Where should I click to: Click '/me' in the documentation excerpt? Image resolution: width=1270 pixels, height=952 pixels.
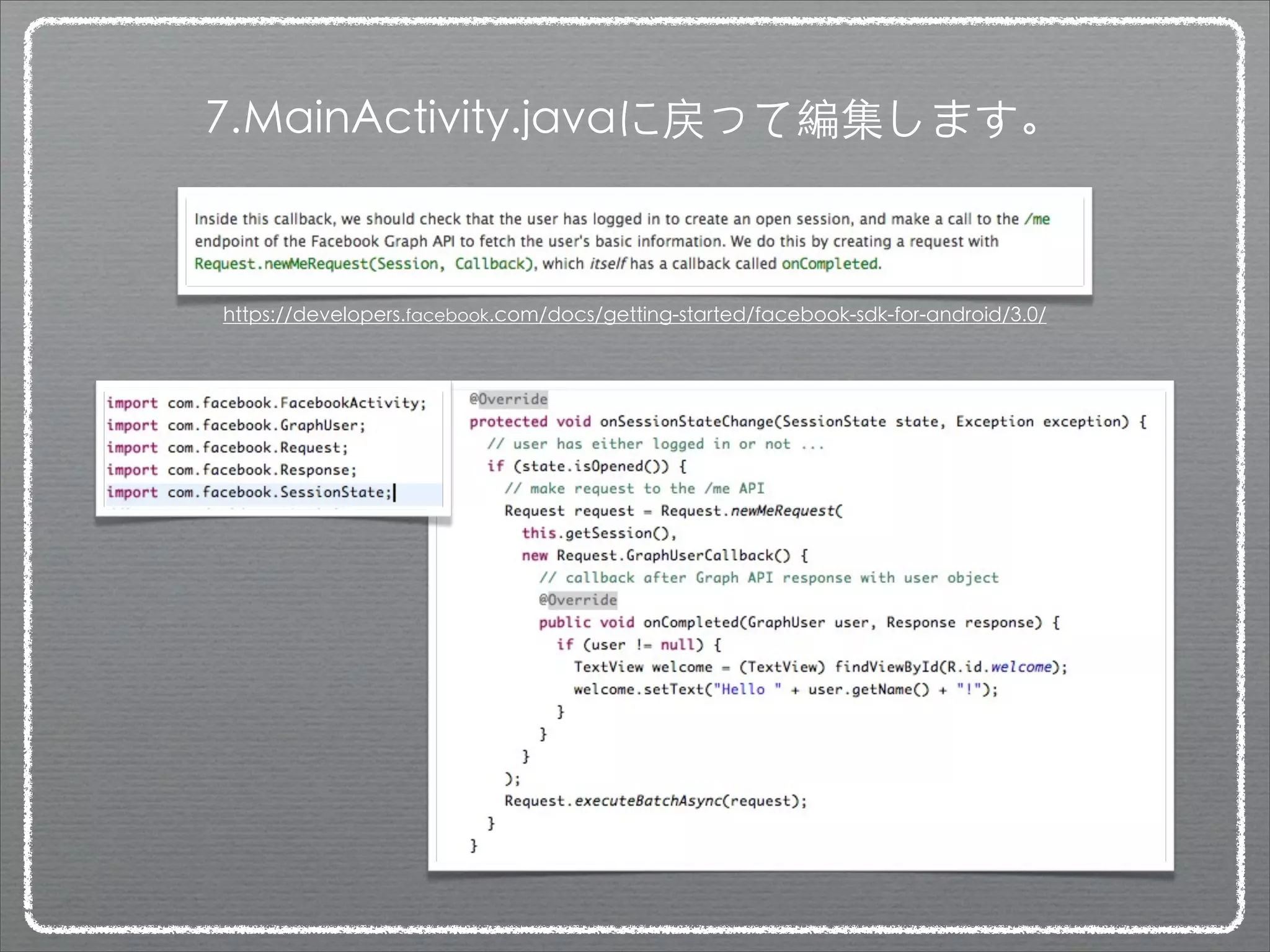(x=1037, y=219)
